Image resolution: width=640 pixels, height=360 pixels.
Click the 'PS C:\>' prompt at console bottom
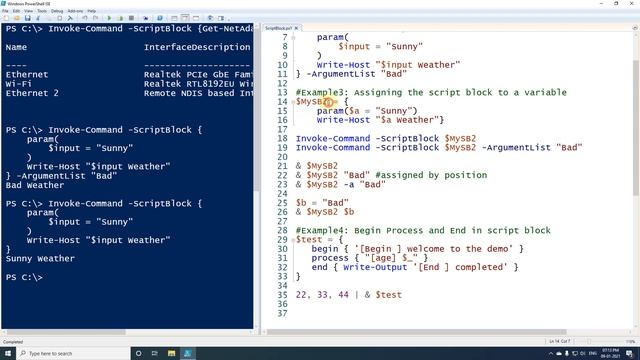[x=24, y=277]
